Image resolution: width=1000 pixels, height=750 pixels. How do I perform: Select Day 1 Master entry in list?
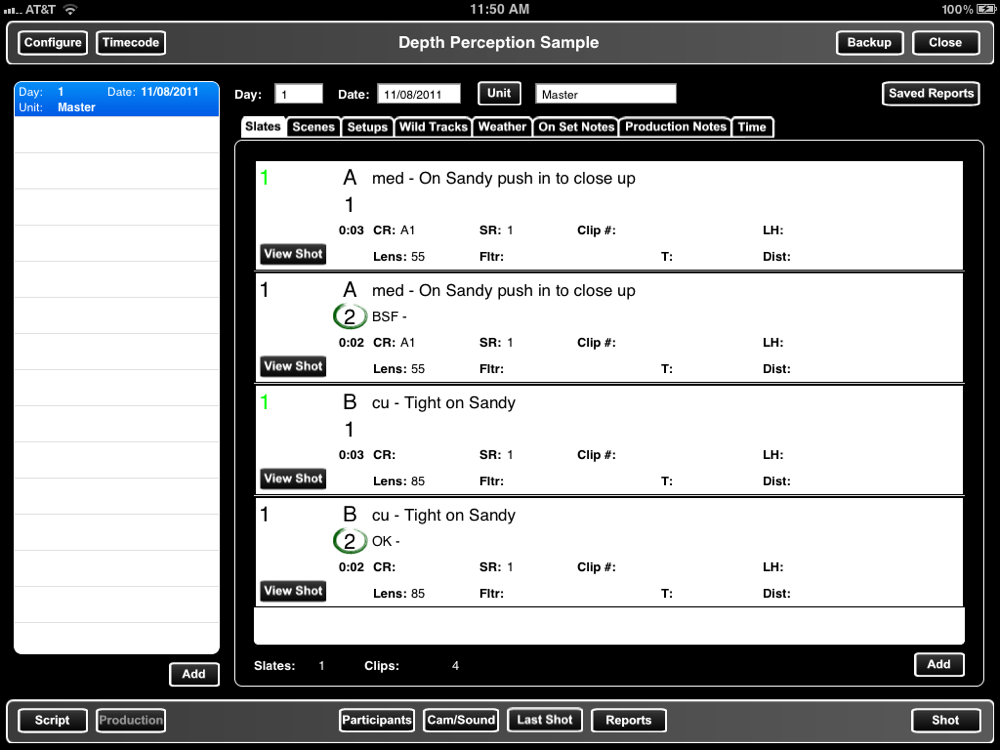[117, 99]
